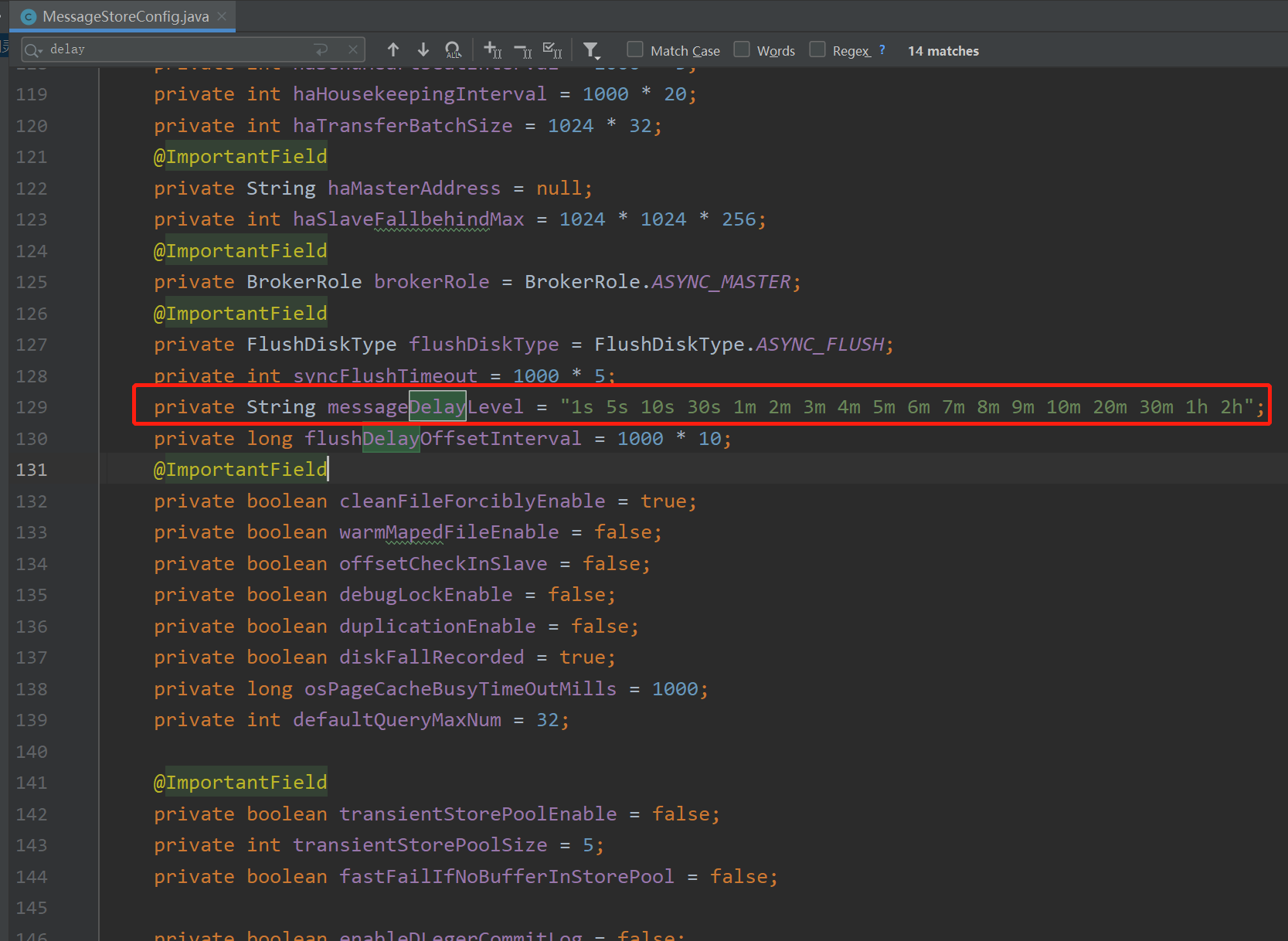Clear the search field text
Screen dimensions: 1288x941
353,49
